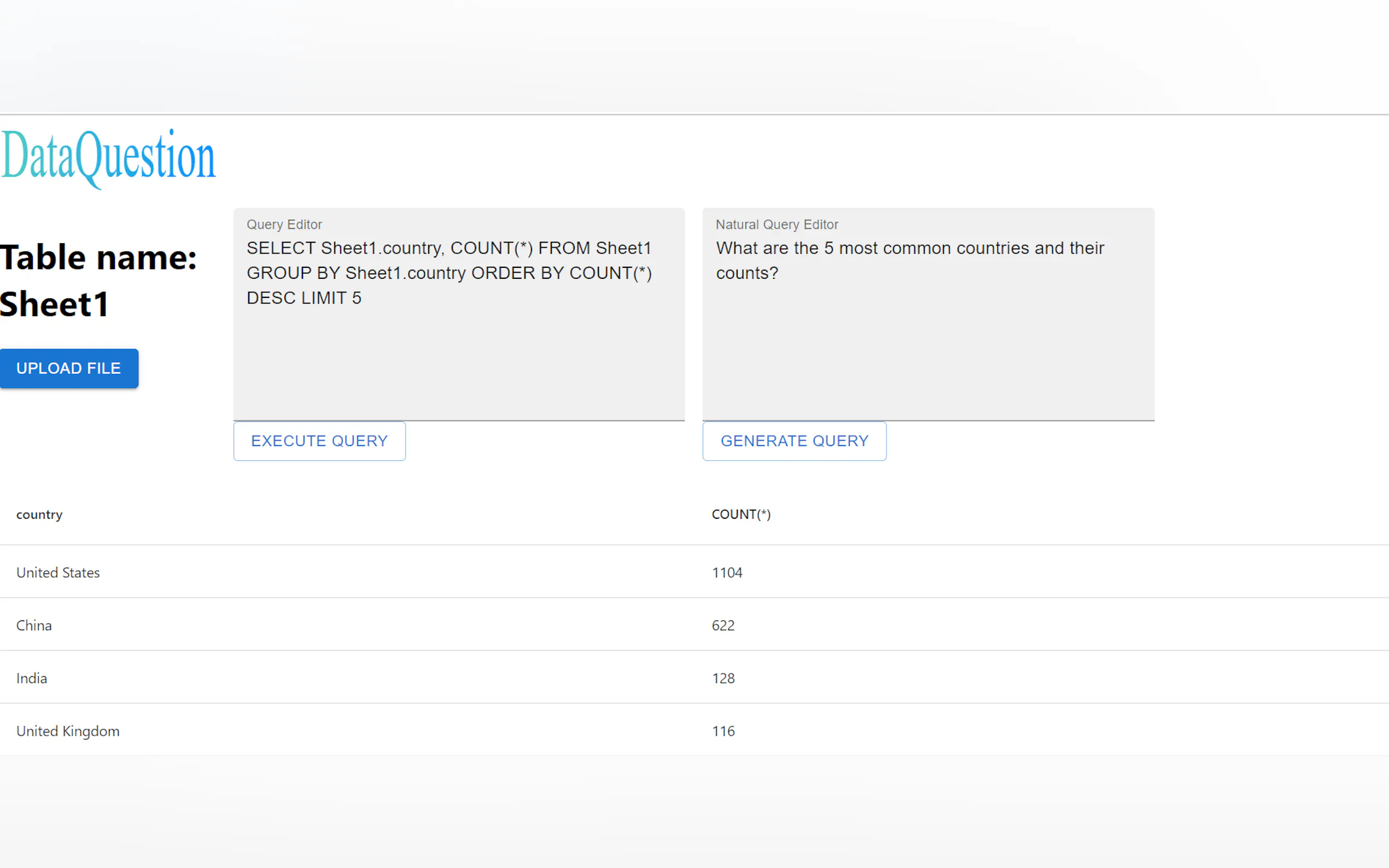Click the Natural Query Editor label
This screenshot has width=1389, height=868.
pyautogui.click(x=777, y=225)
